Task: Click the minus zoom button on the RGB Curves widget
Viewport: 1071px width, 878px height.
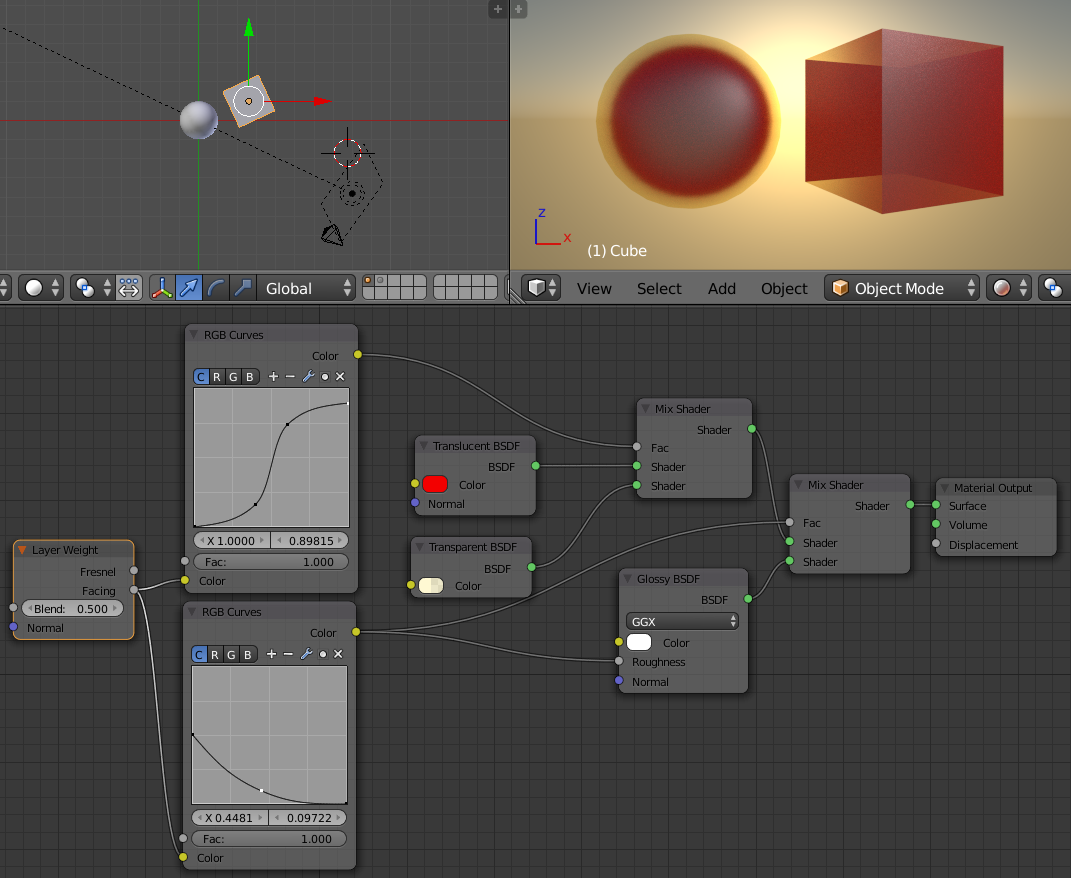Action: coord(290,376)
